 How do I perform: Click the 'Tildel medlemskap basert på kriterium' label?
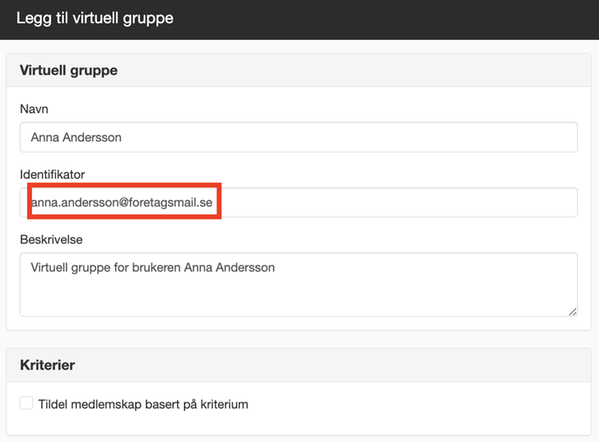click(143, 404)
